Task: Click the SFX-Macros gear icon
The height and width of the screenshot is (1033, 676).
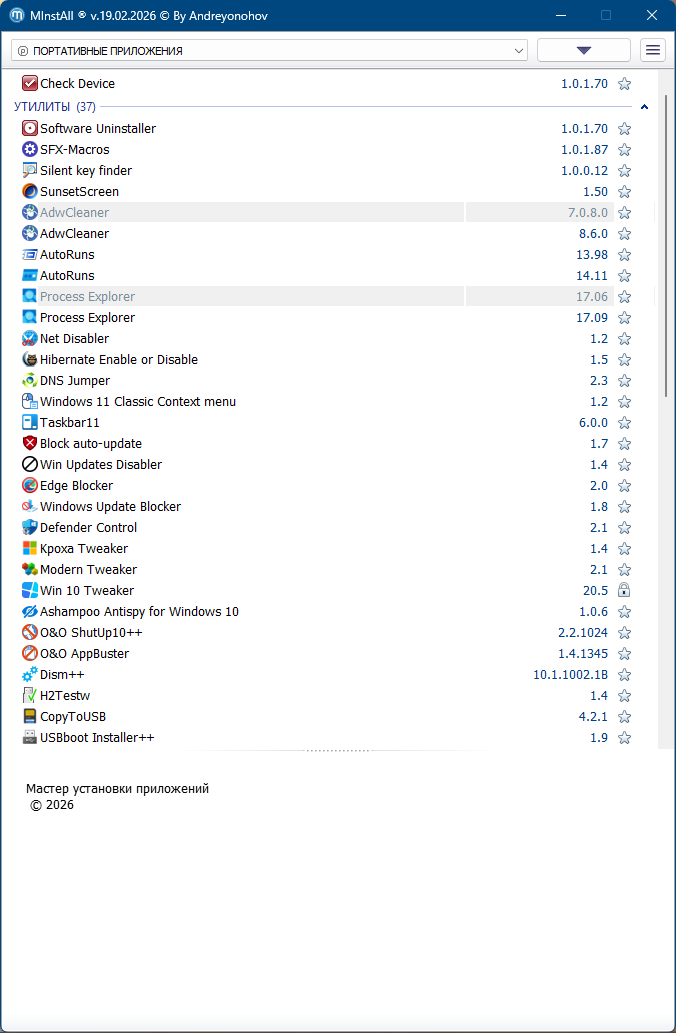Action: [30, 149]
